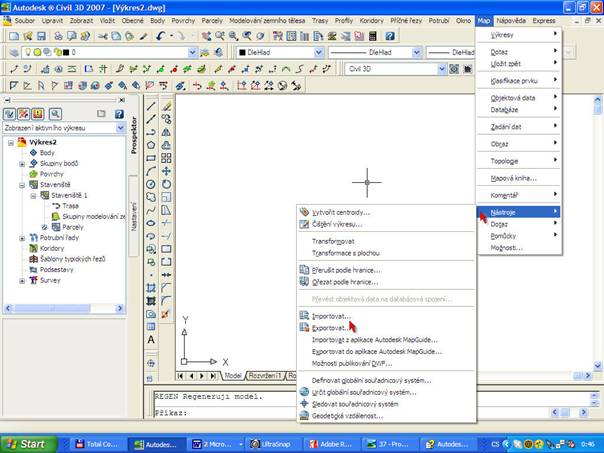The width and height of the screenshot is (604, 453).
Task: Open UltraSnap from the taskbar
Action: pyautogui.click(x=272, y=445)
